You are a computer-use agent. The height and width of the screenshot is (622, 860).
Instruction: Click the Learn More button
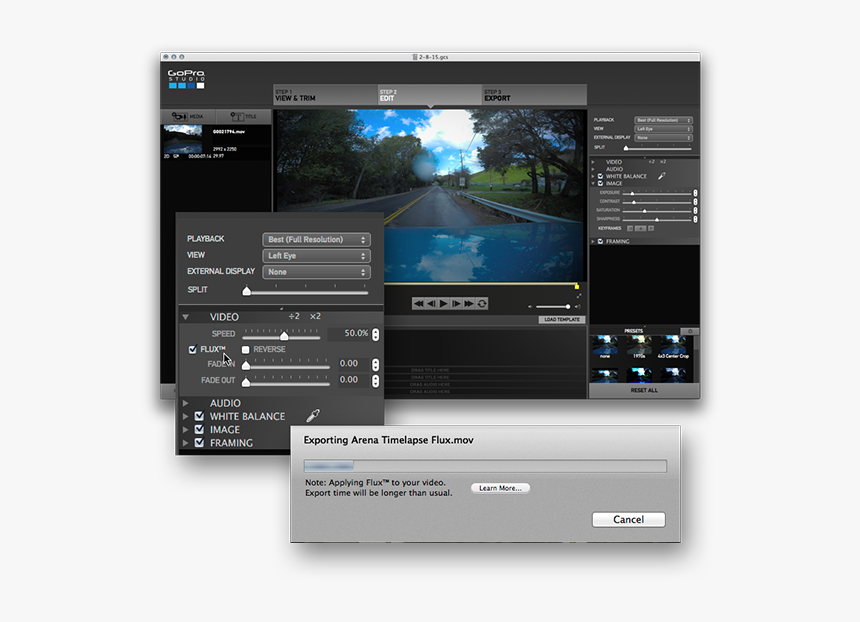(500, 488)
